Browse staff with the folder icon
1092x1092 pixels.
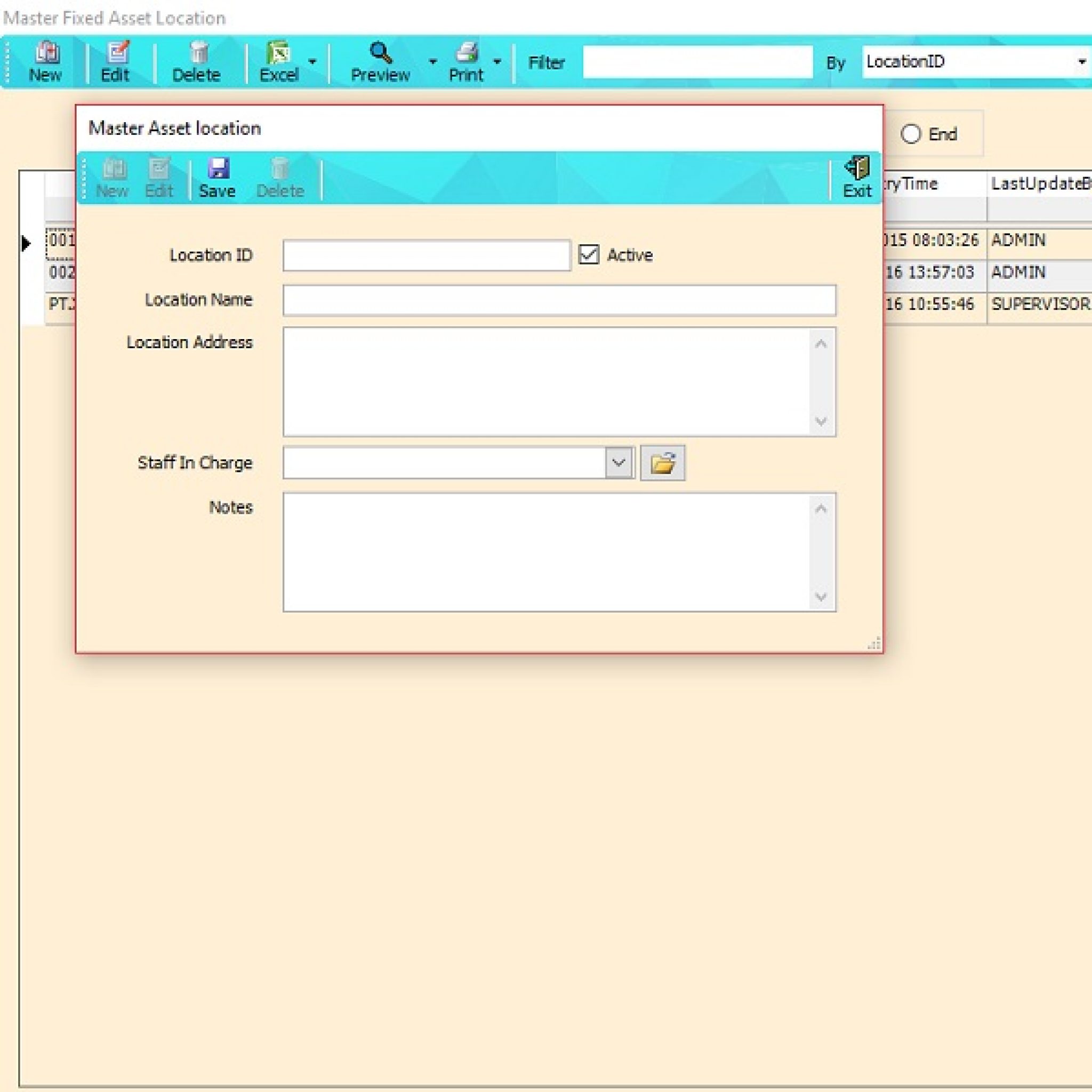(x=662, y=463)
